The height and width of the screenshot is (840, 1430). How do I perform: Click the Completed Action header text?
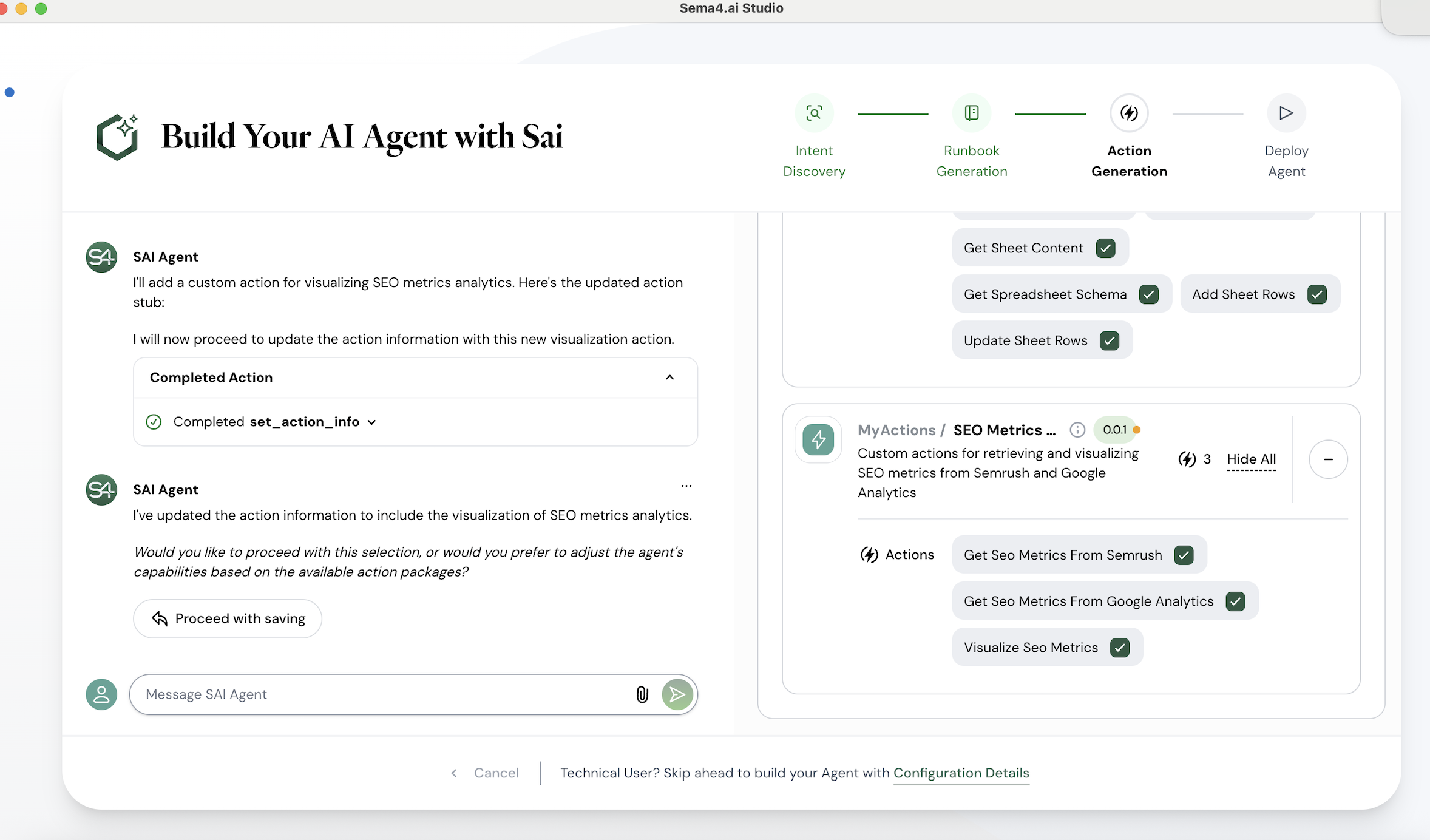point(211,378)
